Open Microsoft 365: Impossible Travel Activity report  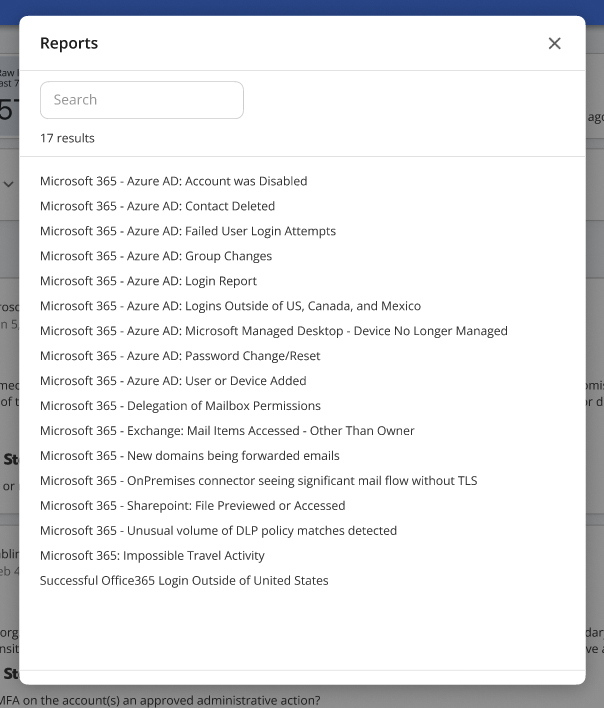click(152, 555)
